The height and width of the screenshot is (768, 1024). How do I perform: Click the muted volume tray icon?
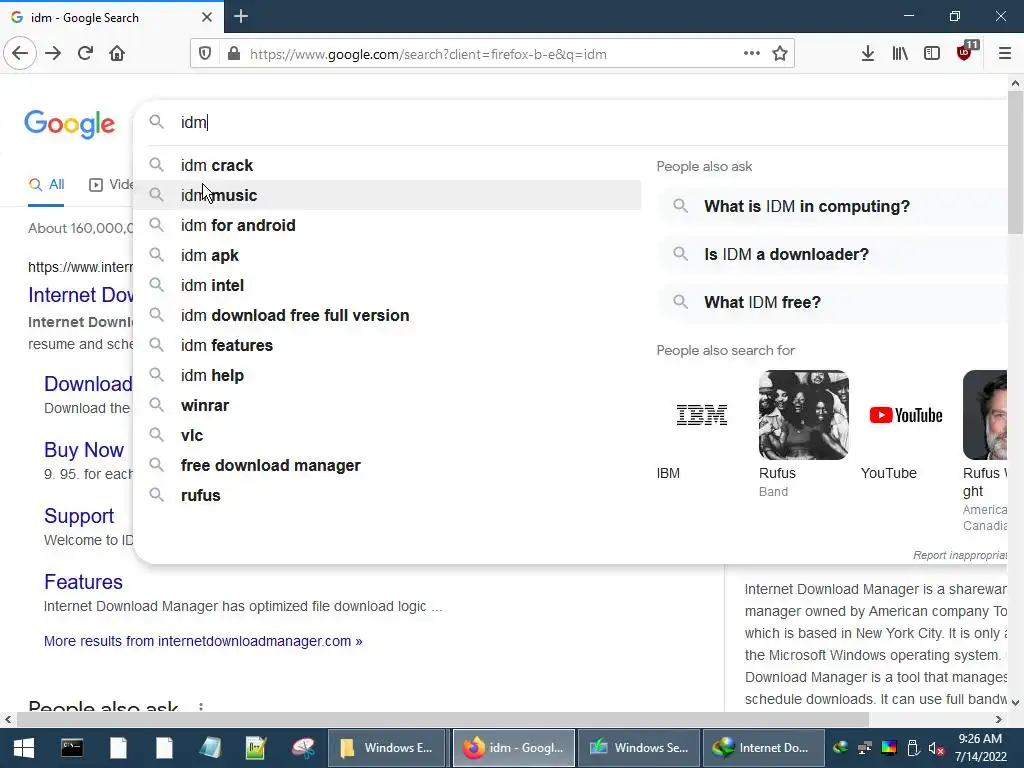[x=937, y=748]
